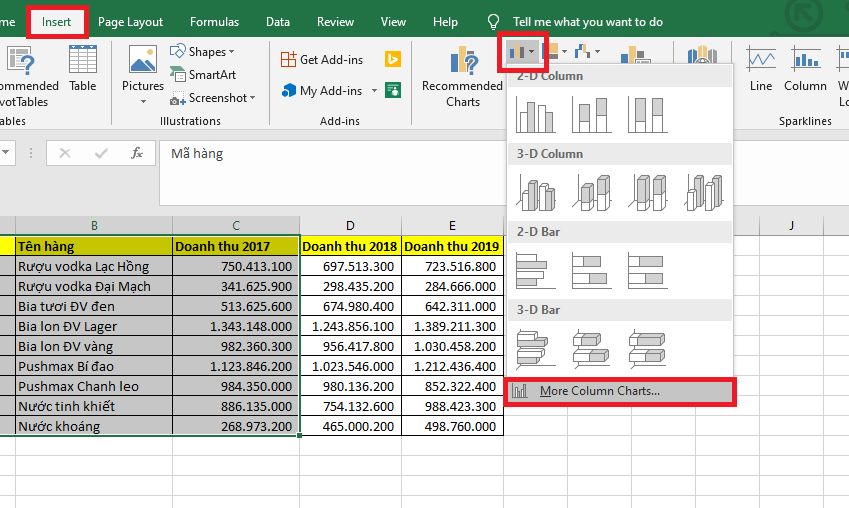Click the Bing Maps add-in icon
Image resolution: width=849 pixels, height=508 pixels.
click(394, 59)
